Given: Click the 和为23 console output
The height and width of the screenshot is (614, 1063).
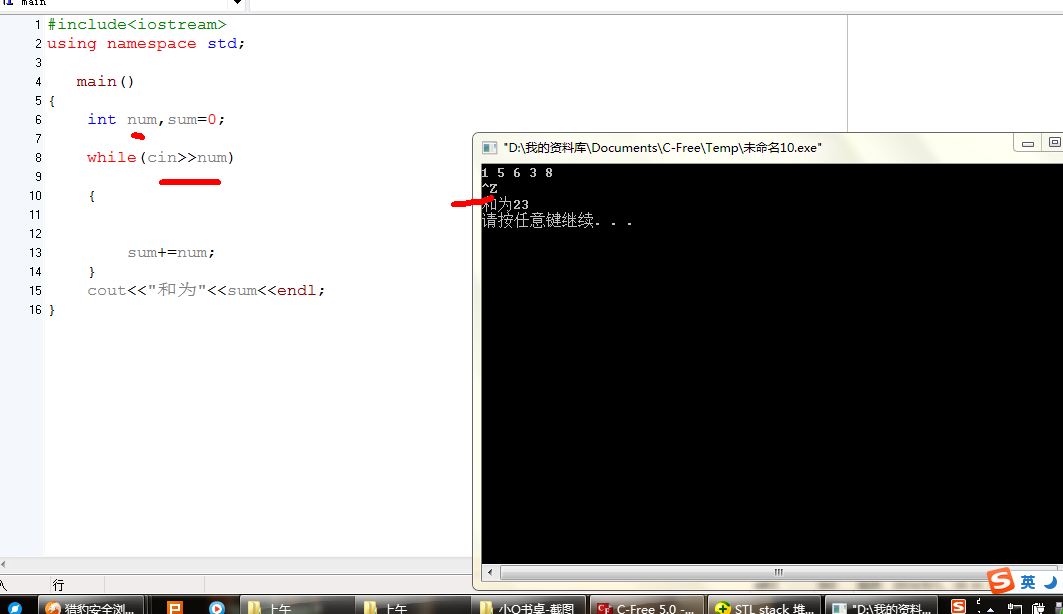Looking at the screenshot, I should pos(505,204).
